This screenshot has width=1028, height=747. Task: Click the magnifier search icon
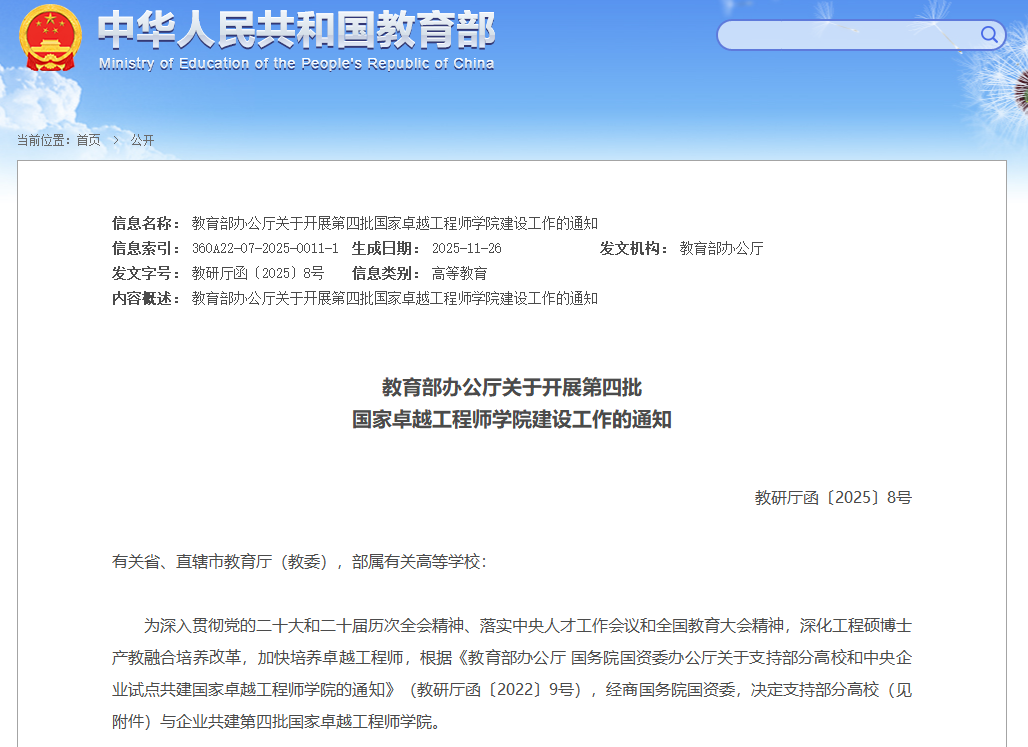click(x=989, y=36)
